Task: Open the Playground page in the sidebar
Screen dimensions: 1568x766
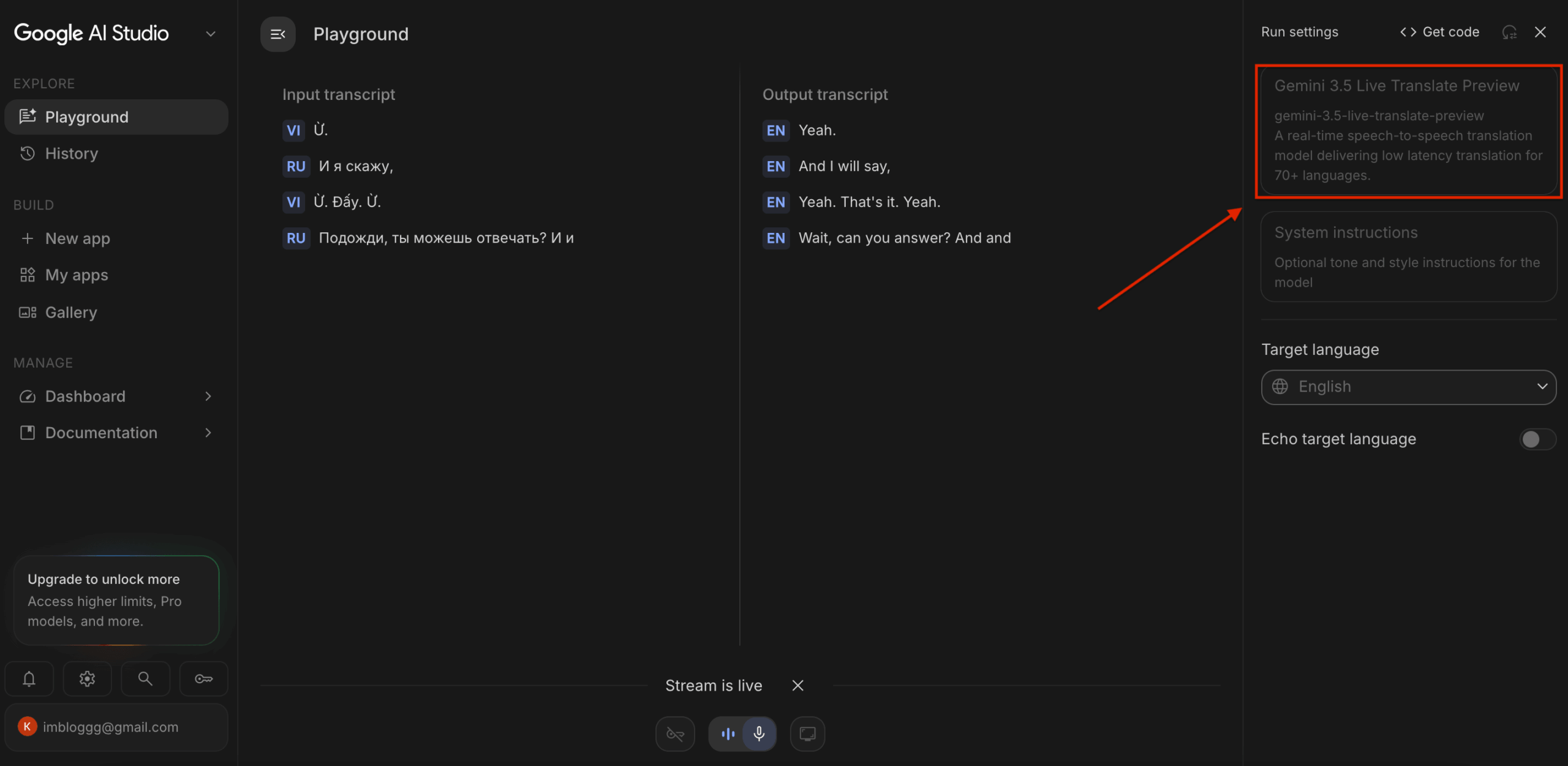Action: [x=116, y=117]
